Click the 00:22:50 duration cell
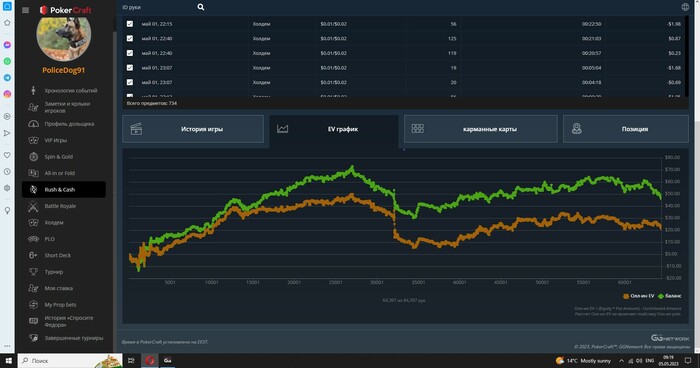700x368 pixels. pos(591,24)
